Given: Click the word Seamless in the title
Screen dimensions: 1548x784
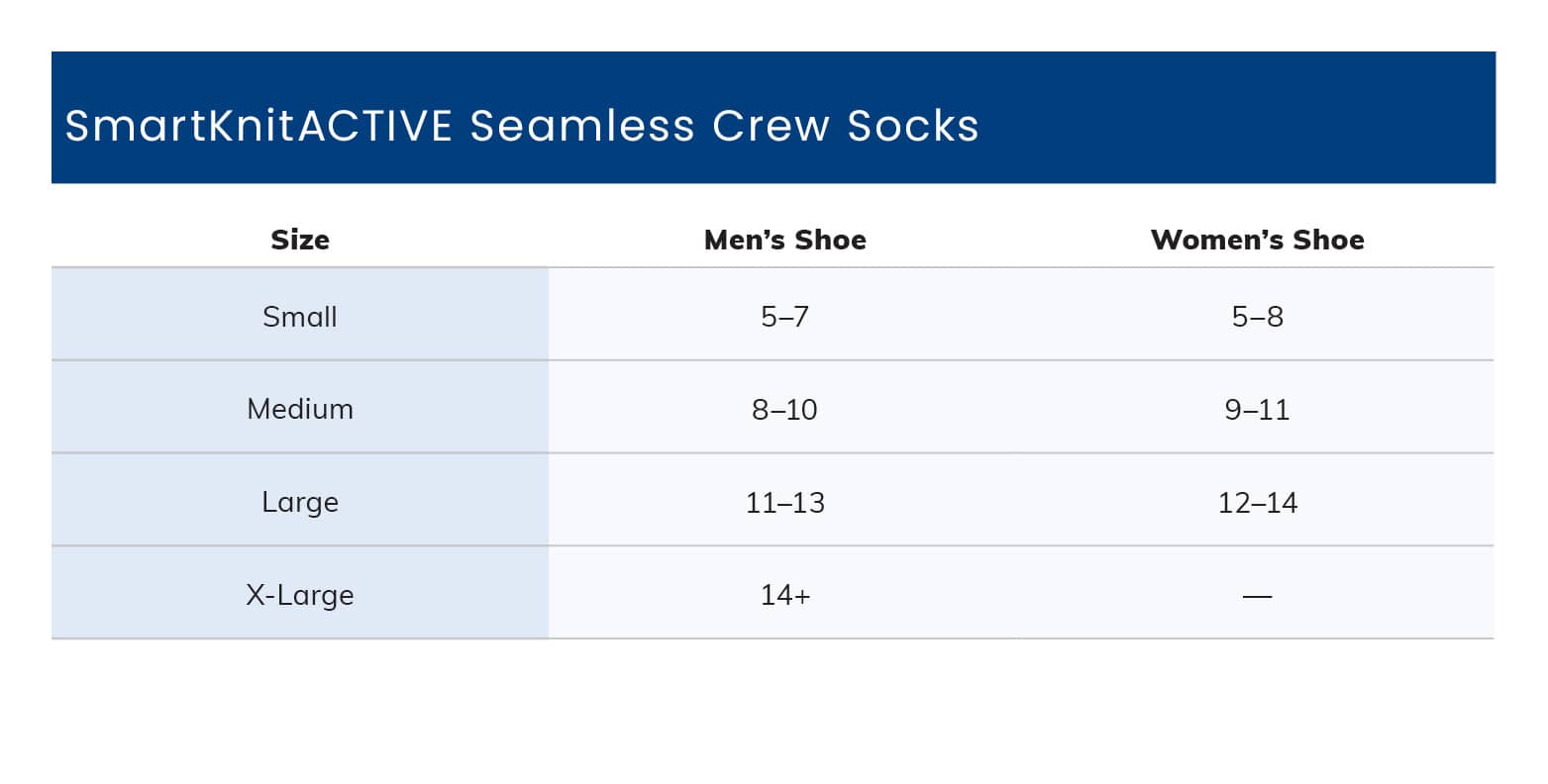Looking at the screenshot, I should tap(582, 126).
